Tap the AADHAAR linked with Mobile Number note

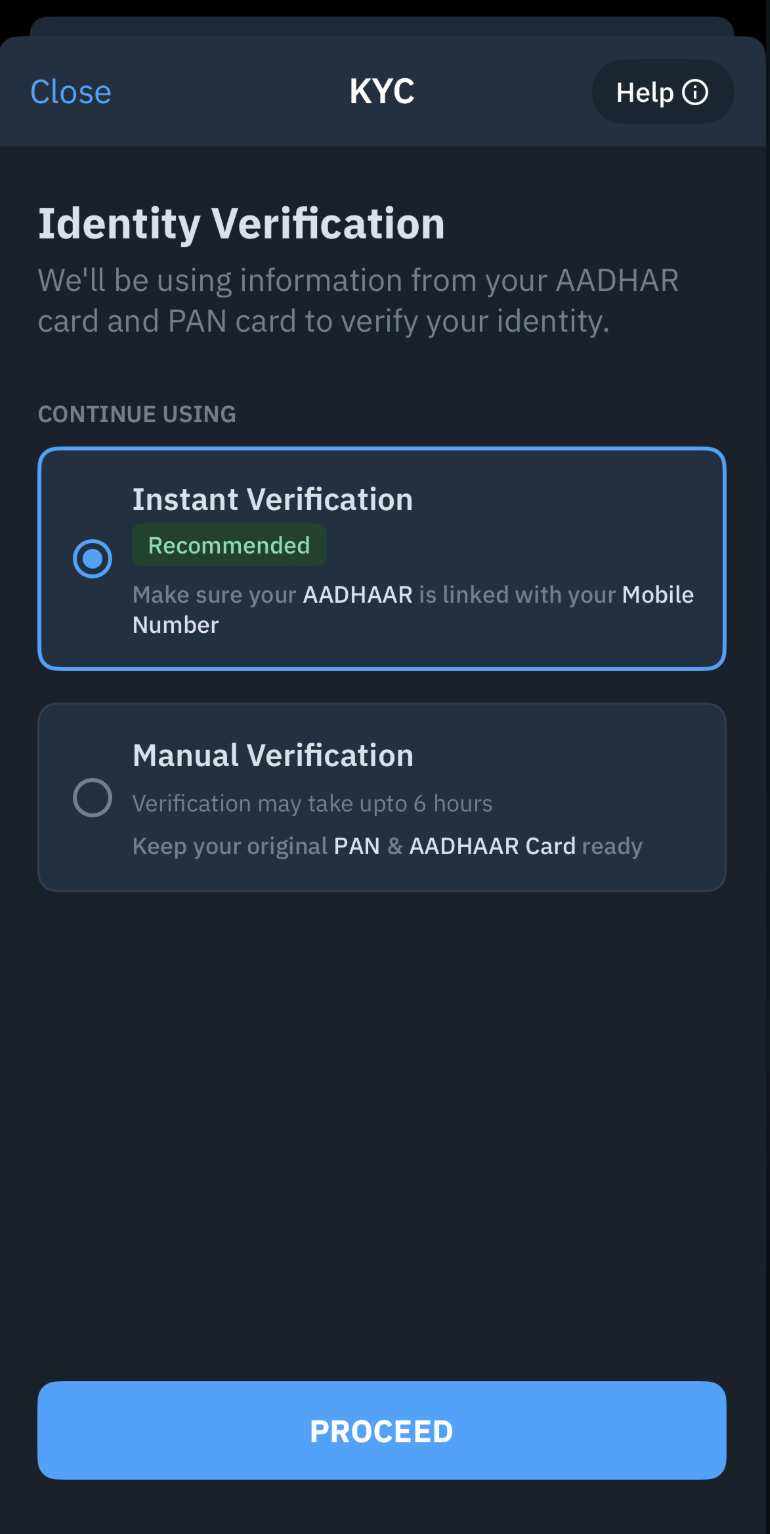pyautogui.click(x=412, y=609)
